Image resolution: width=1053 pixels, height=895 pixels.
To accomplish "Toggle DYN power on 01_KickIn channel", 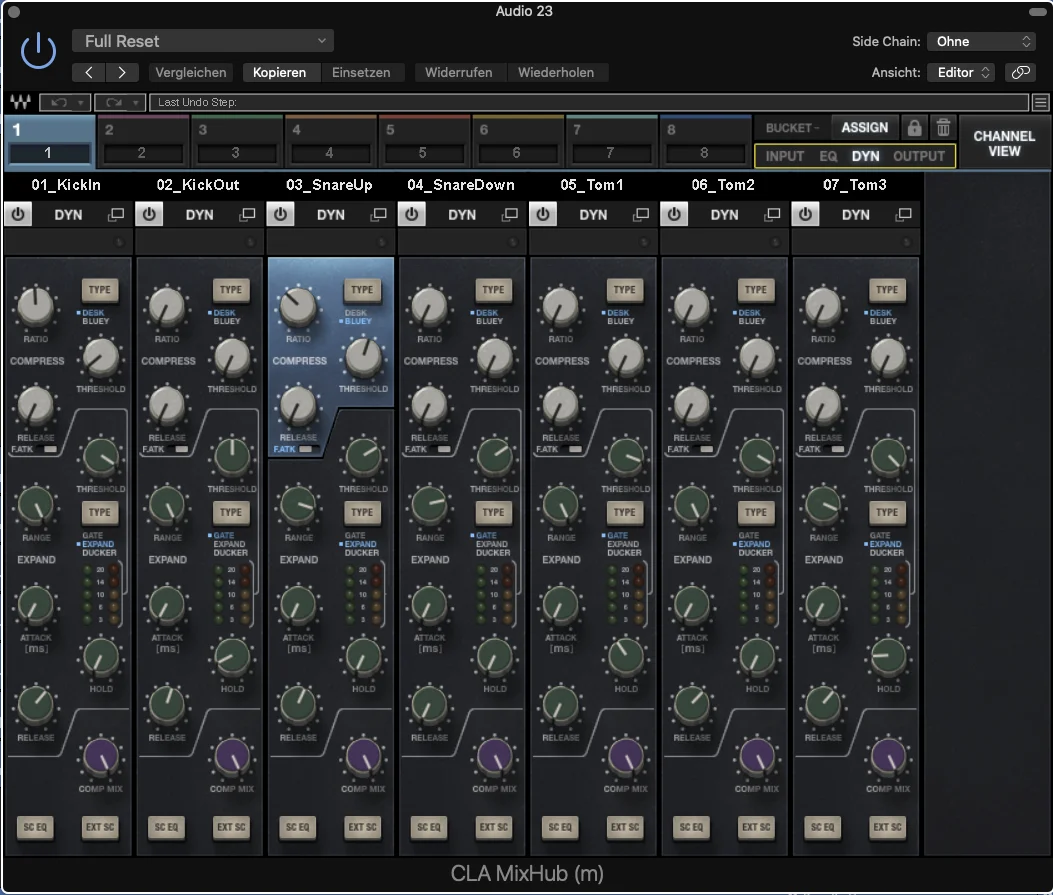I will tap(18, 215).
